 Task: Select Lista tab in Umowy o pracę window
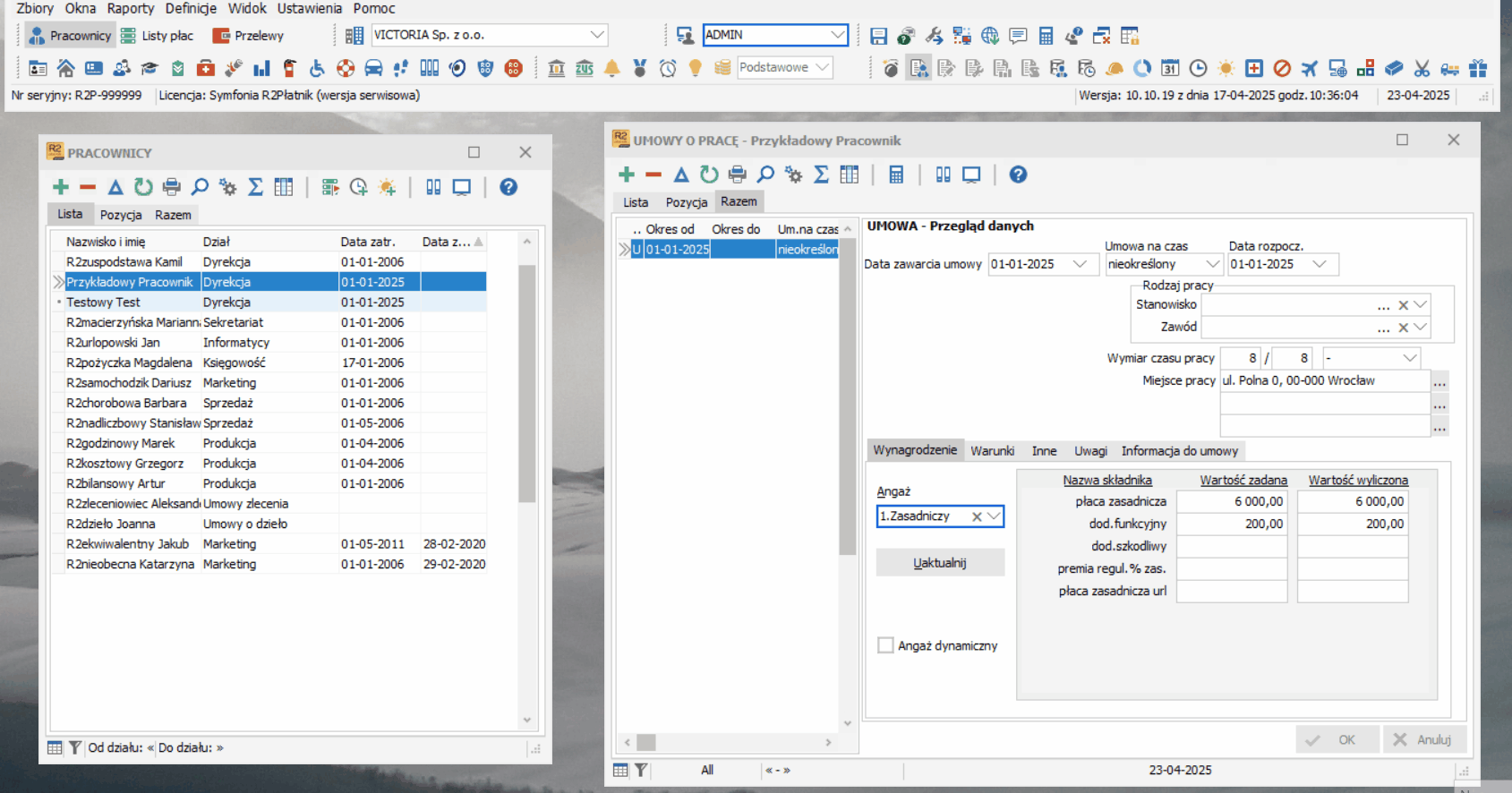pos(636,202)
